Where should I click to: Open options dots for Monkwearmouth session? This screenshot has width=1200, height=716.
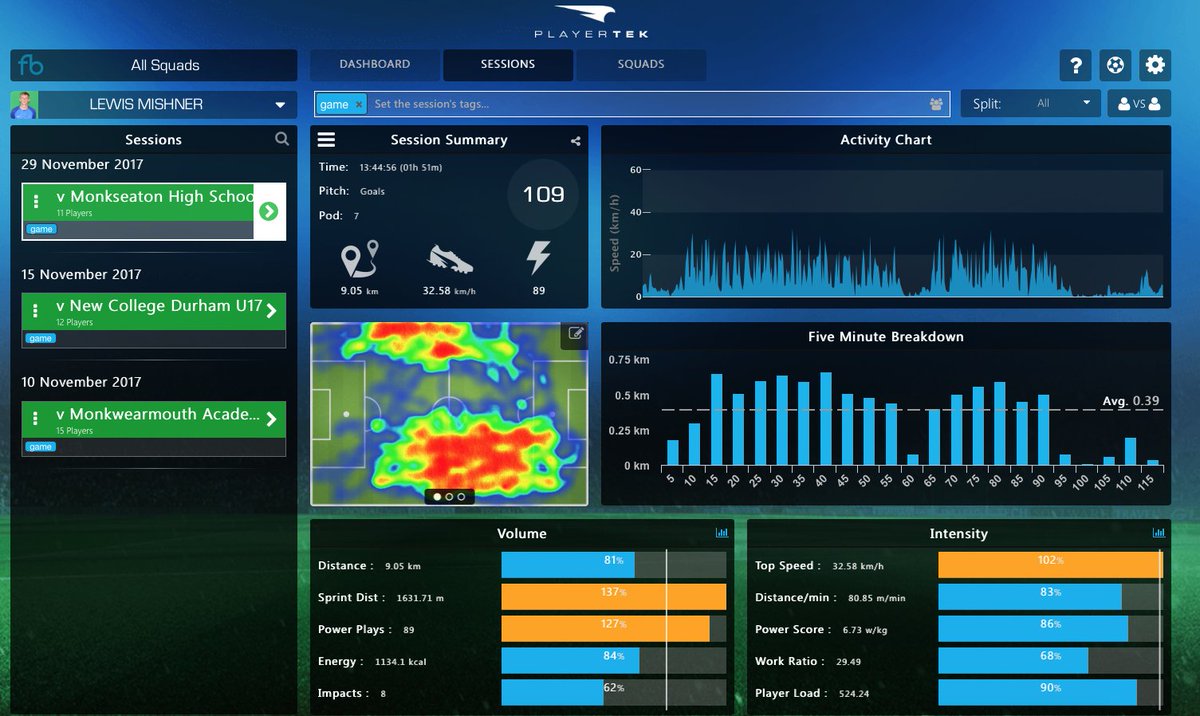click(x=36, y=418)
